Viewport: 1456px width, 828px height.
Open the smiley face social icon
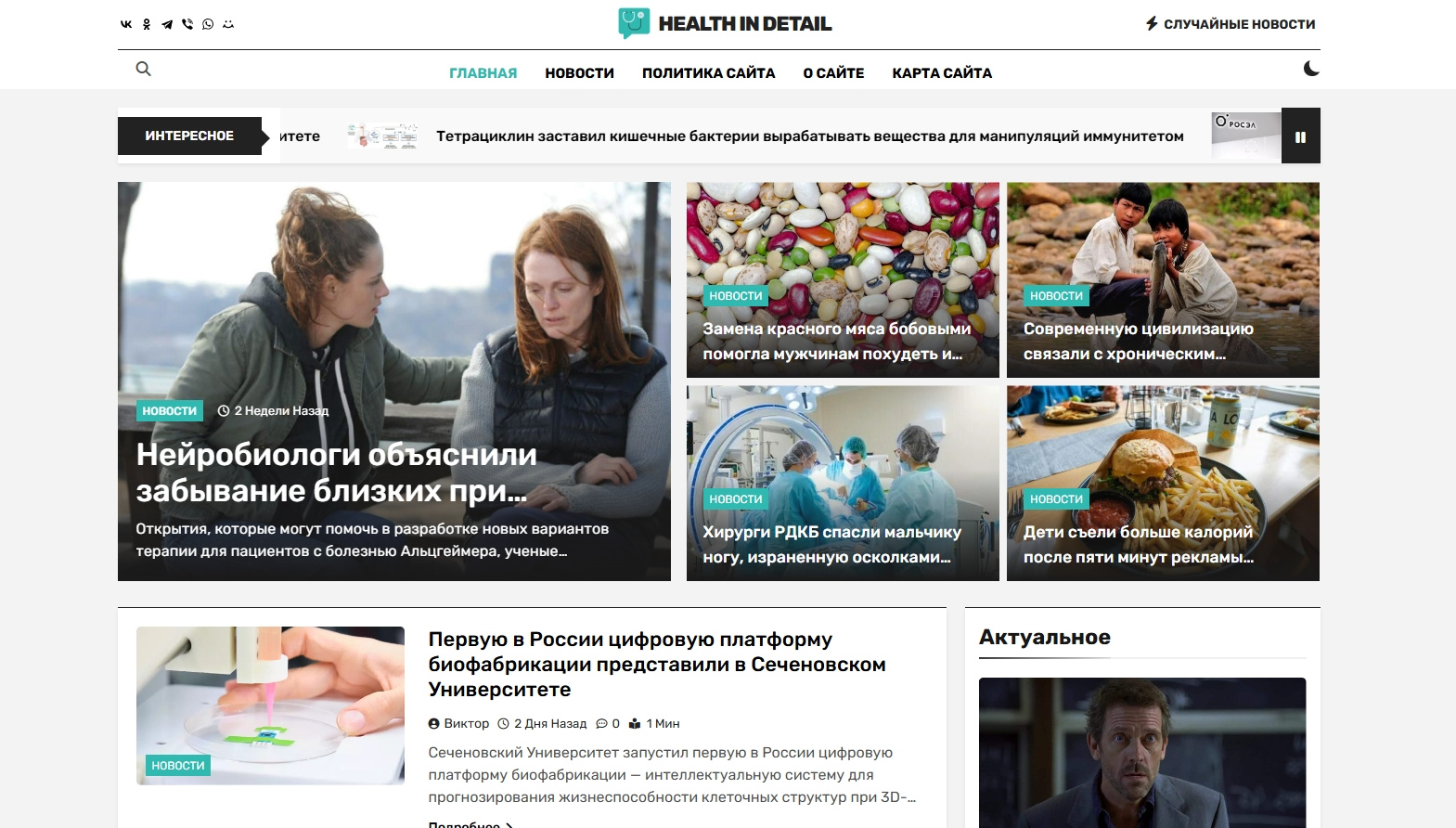click(228, 25)
